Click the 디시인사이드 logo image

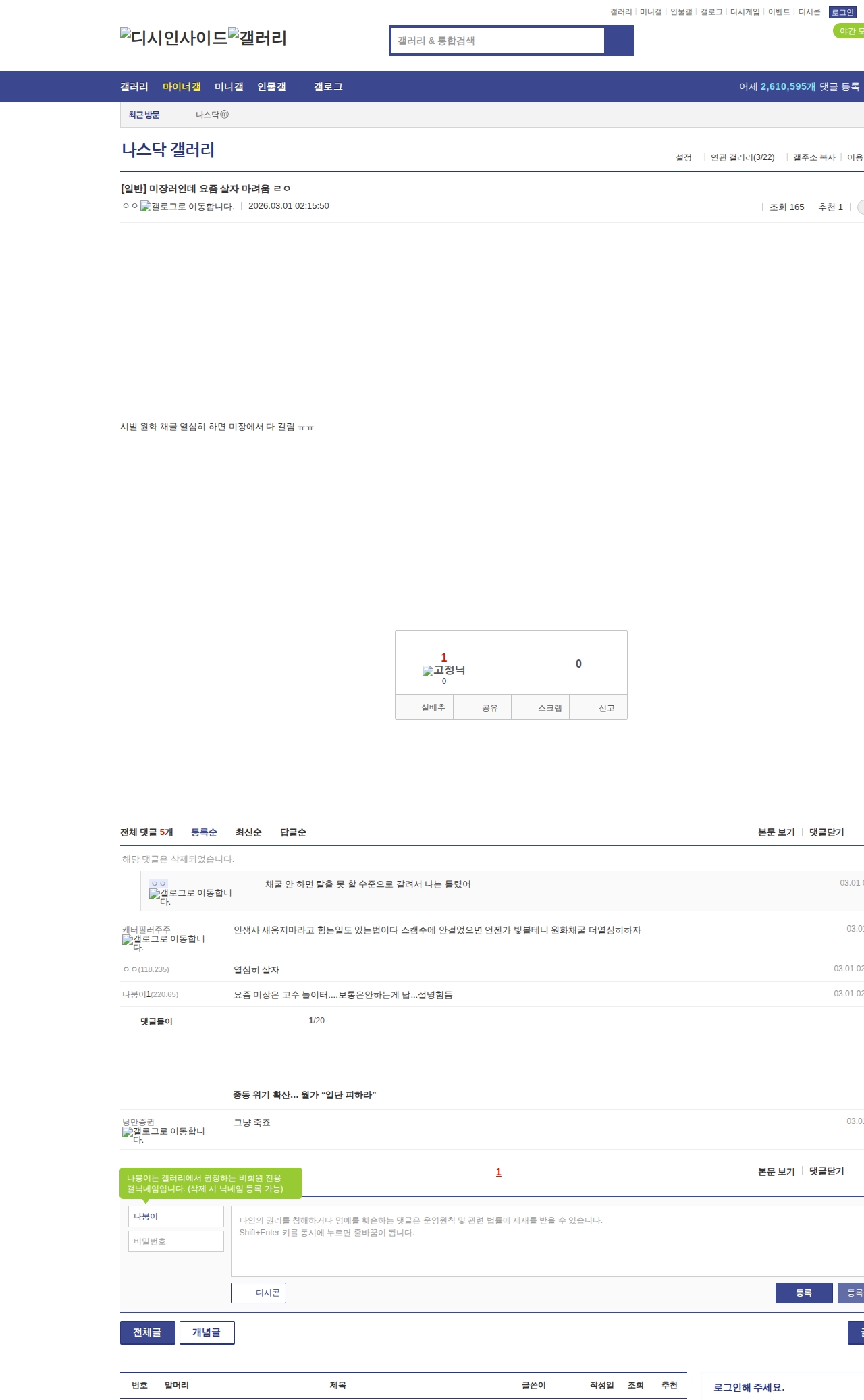(x=174, y=38)
